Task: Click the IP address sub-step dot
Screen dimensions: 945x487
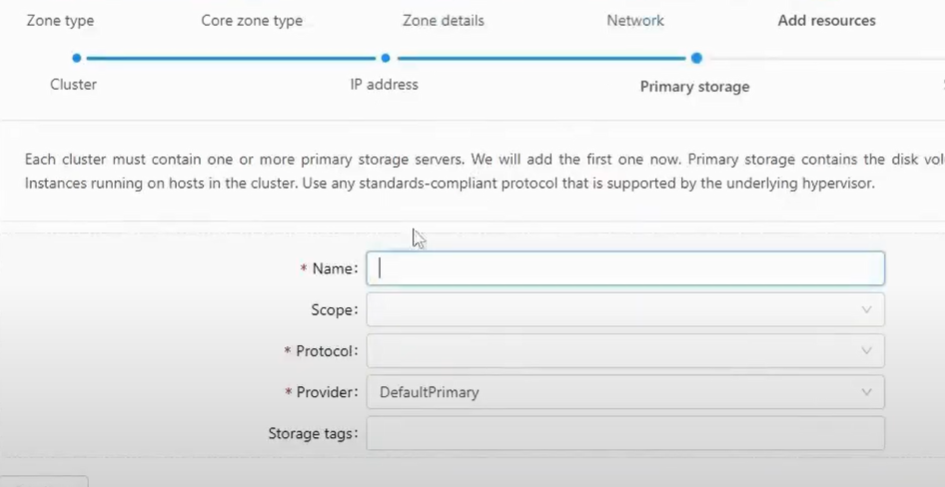Action: (x=386, y=58)
